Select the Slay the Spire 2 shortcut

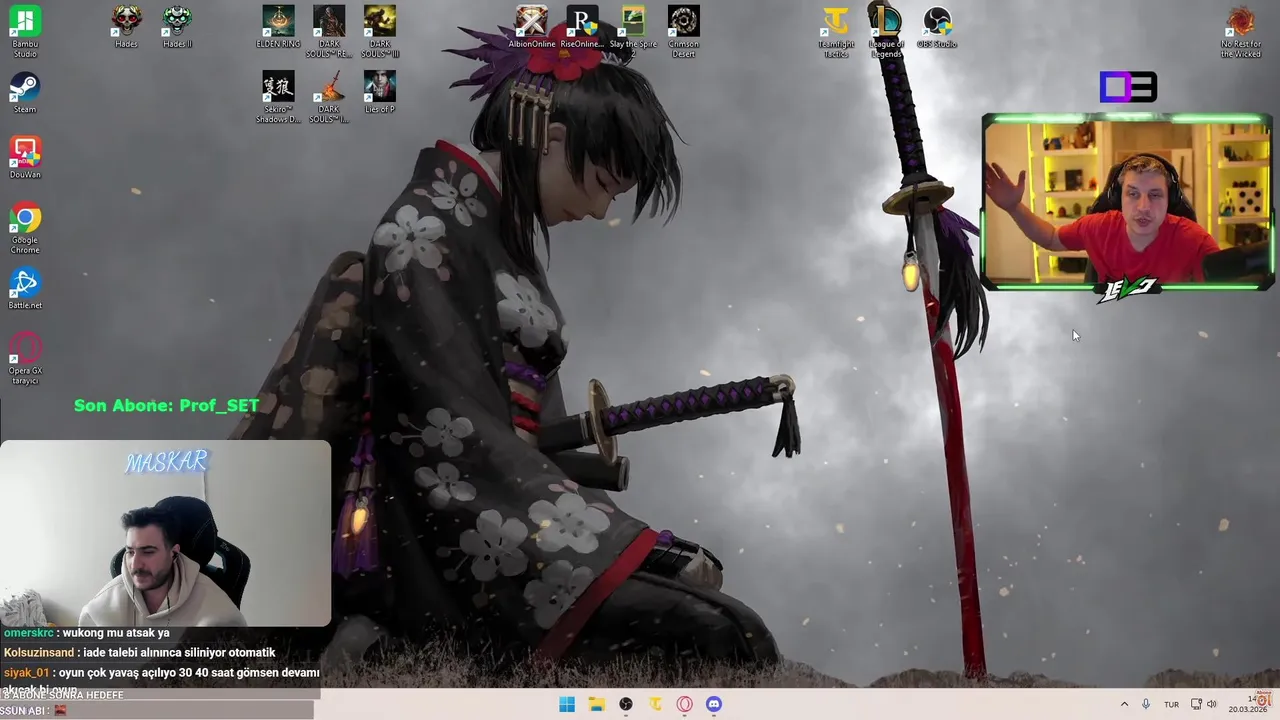click(x=633, y=31)
